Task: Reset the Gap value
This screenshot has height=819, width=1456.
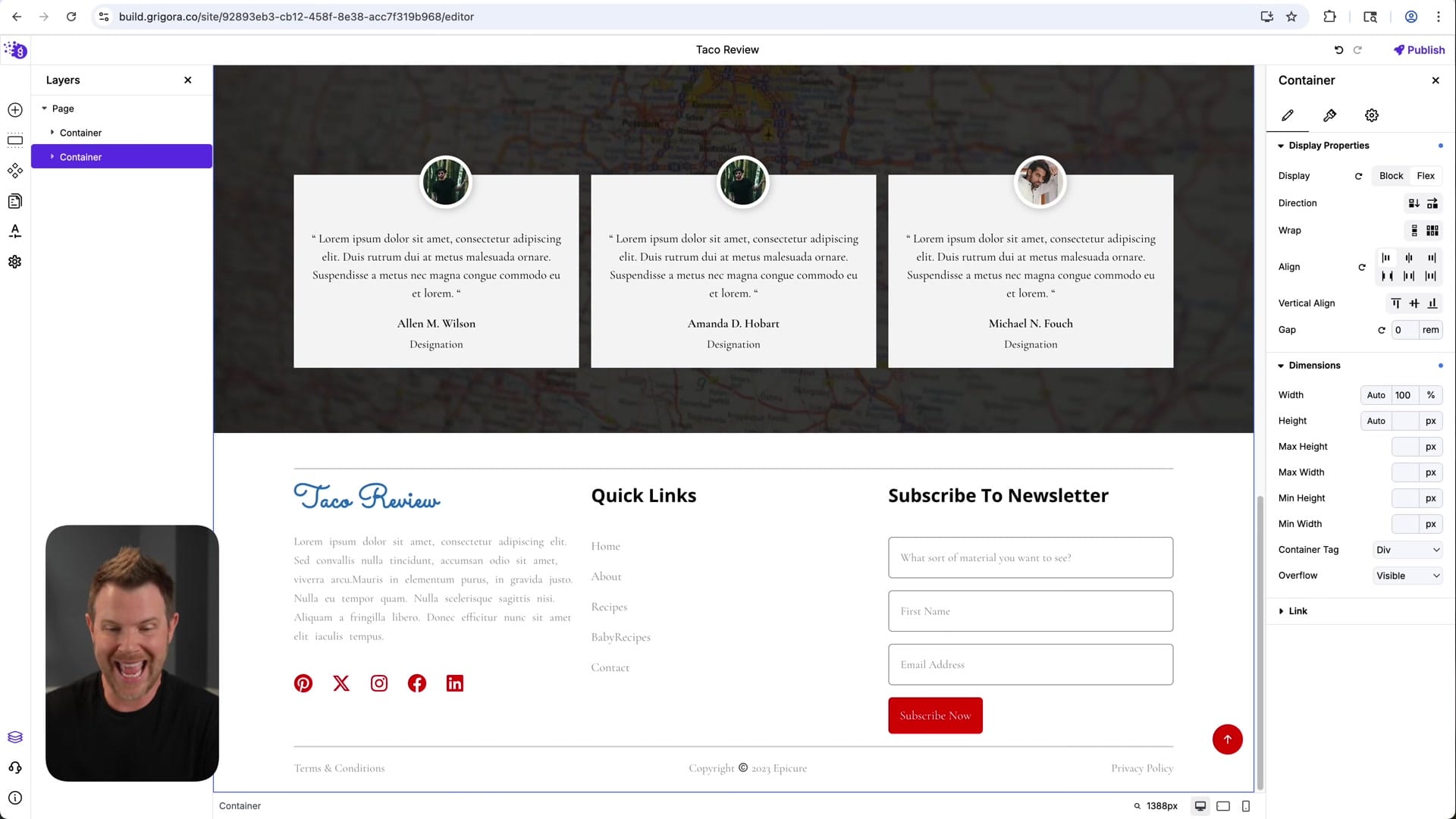Action: [1382, 330]
